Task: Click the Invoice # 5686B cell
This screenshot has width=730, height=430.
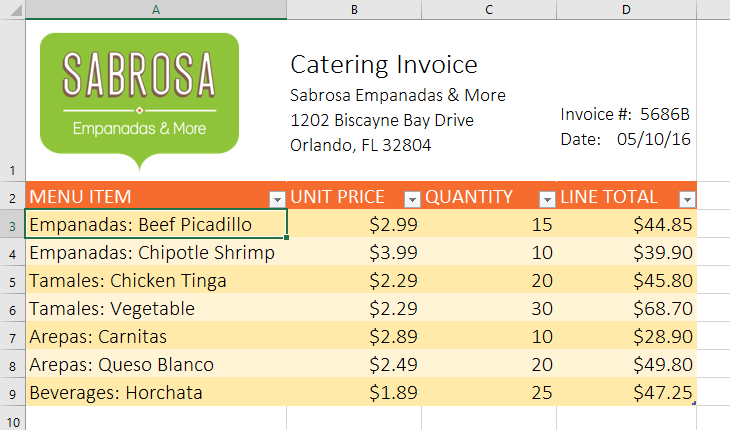Action: pos(625,114)
